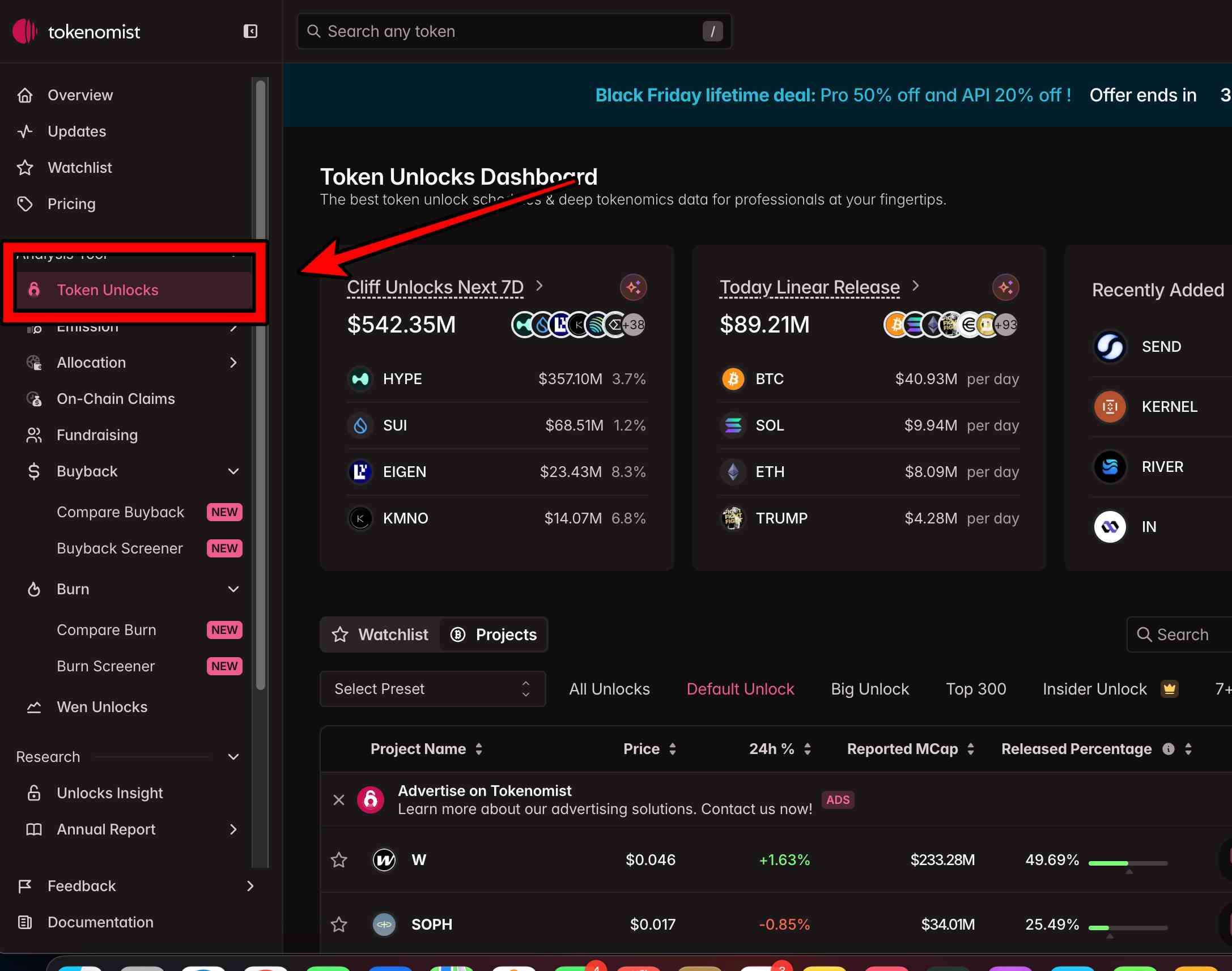The width and height of the screenshot is (1232, 971).
Task: Select the All Unlocks filter tab
Action: pos(609,689)
